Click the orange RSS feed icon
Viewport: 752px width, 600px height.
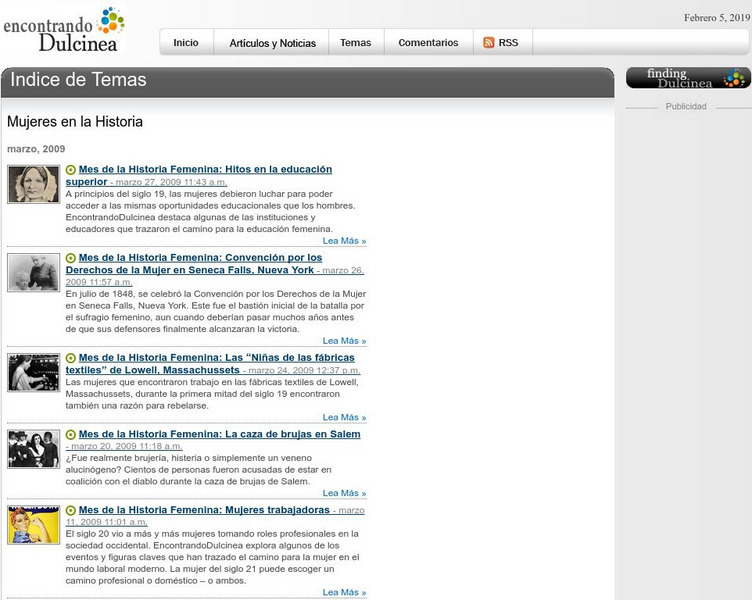(x=489, y=43)
